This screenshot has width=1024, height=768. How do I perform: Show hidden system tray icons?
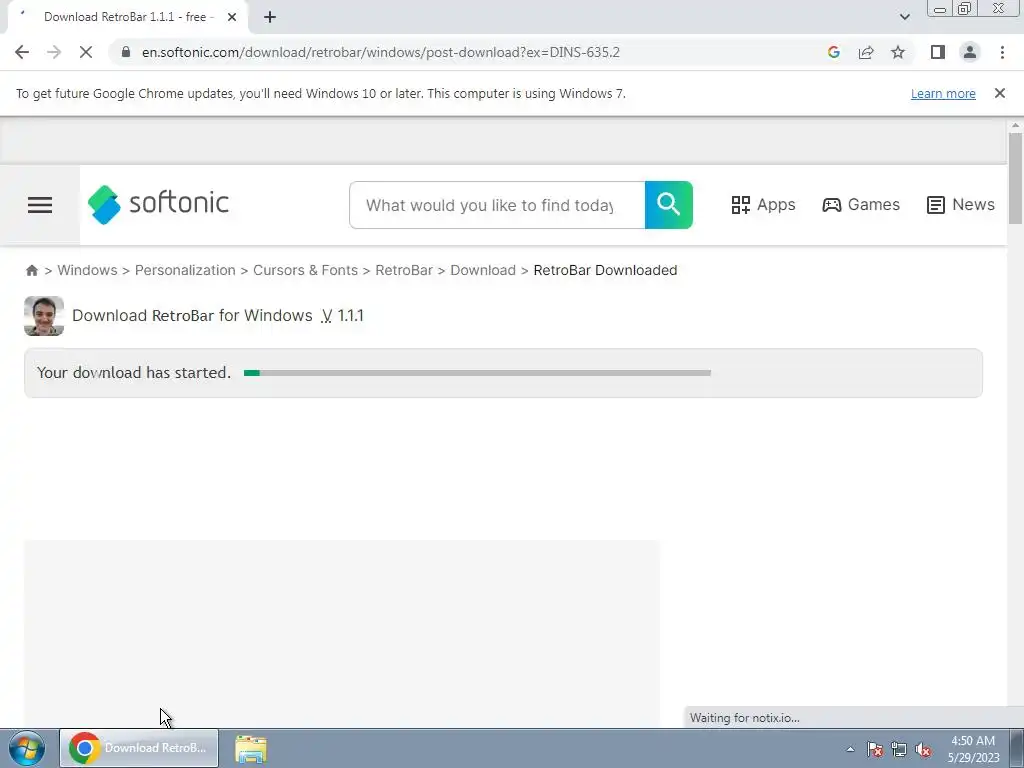tap(850, 749)
